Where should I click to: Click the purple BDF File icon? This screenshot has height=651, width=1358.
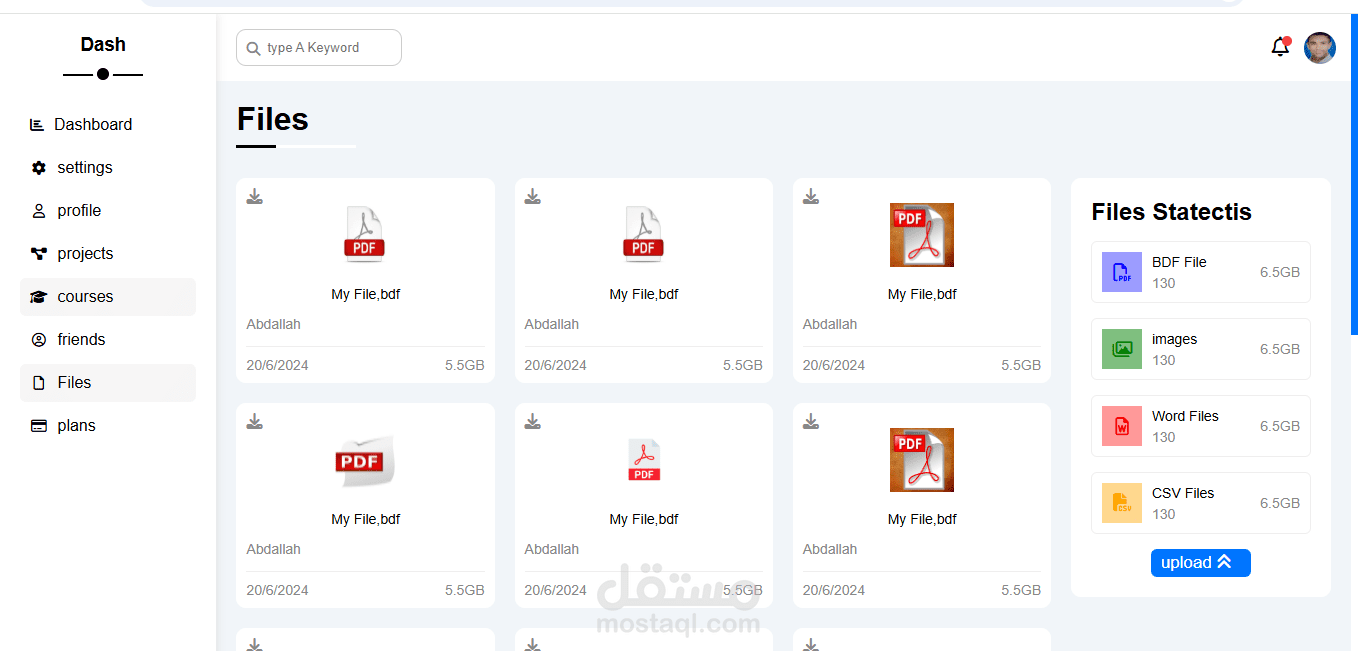1122,272
